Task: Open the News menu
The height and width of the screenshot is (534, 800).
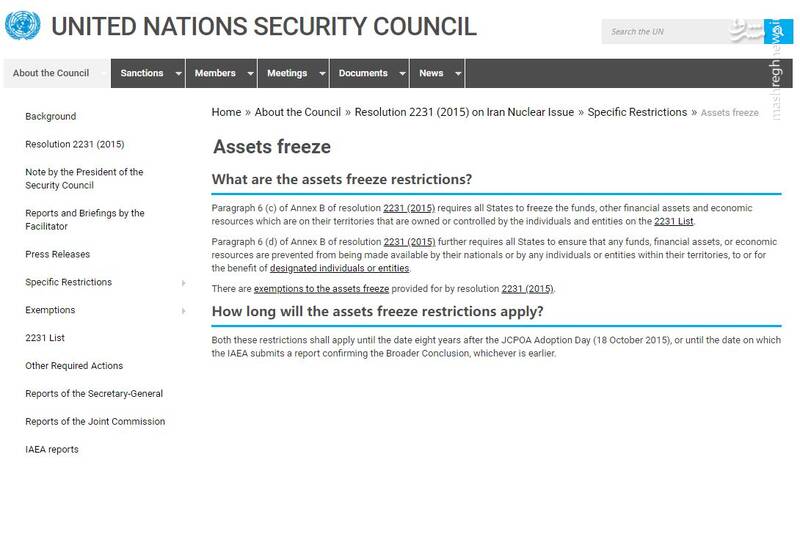Action: (x=431, y=73)
